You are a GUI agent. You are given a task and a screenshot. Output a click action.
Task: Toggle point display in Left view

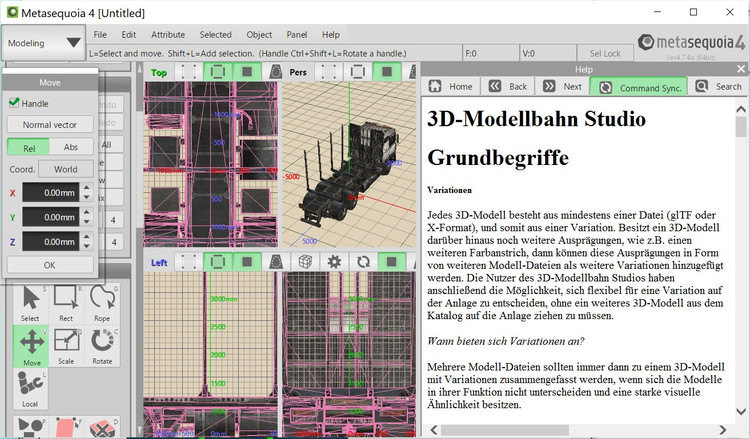188,262
